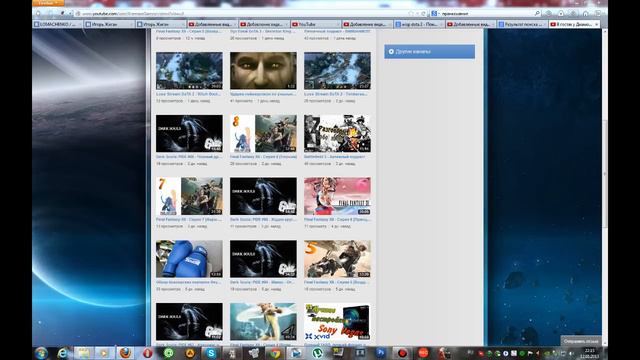Viewport: 640px width, 360px height.
Task: Switch to the игор dota 2 search tab
Action: coord(419,24)
